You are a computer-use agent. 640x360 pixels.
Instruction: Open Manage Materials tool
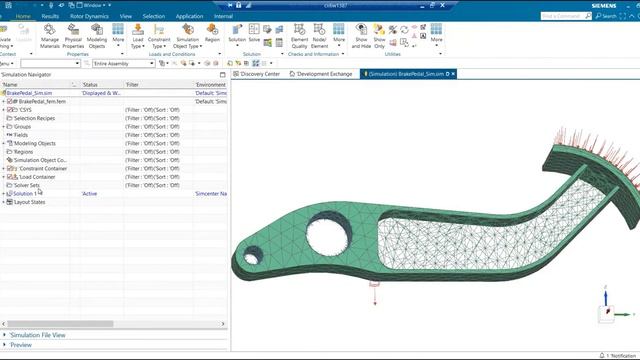[49, 36]
